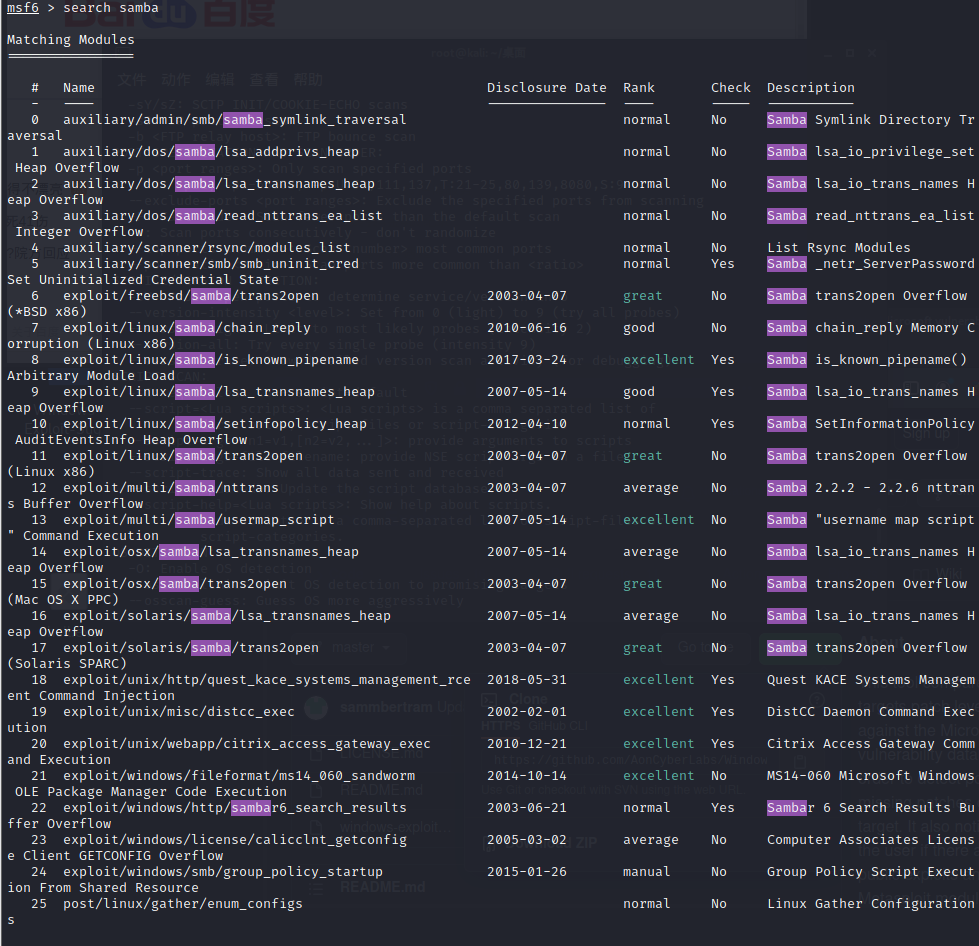Viewport: 979px width, 946px height.
Task: Click module auxiliary/dos/samba/lsa_transnames_heap
Action: pyautogui.click(x=219, y=184)
